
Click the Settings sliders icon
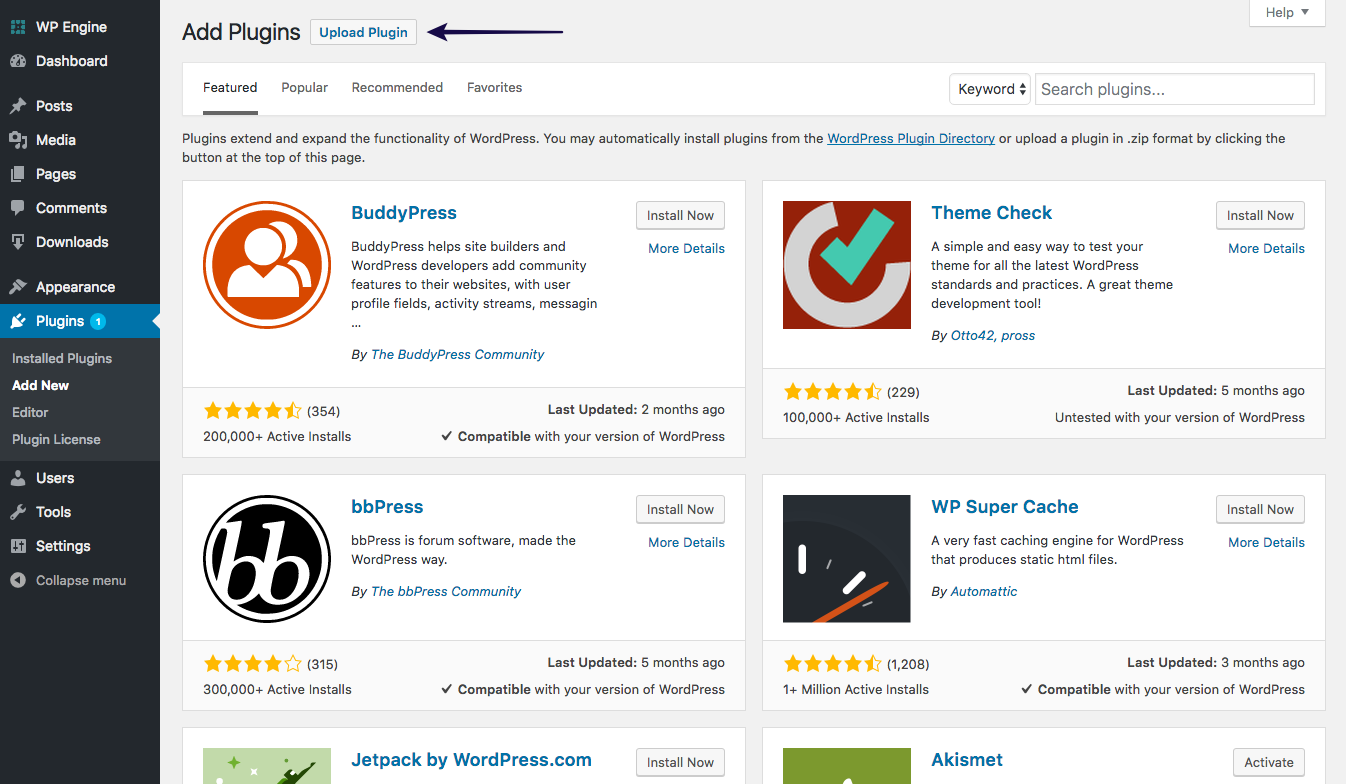point(18,546)
